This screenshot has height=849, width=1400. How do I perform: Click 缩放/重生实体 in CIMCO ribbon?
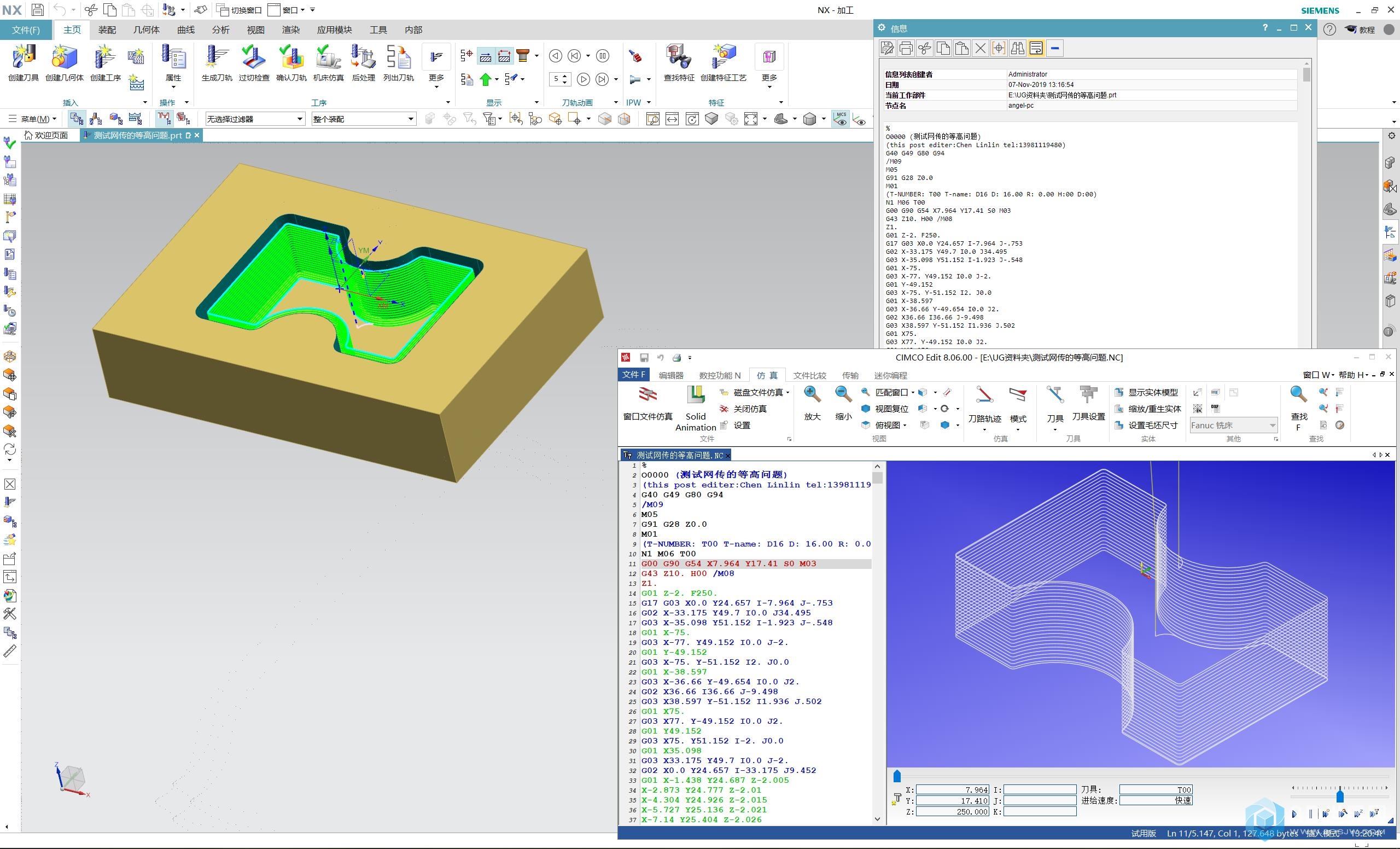click(x=1147, y=409)
